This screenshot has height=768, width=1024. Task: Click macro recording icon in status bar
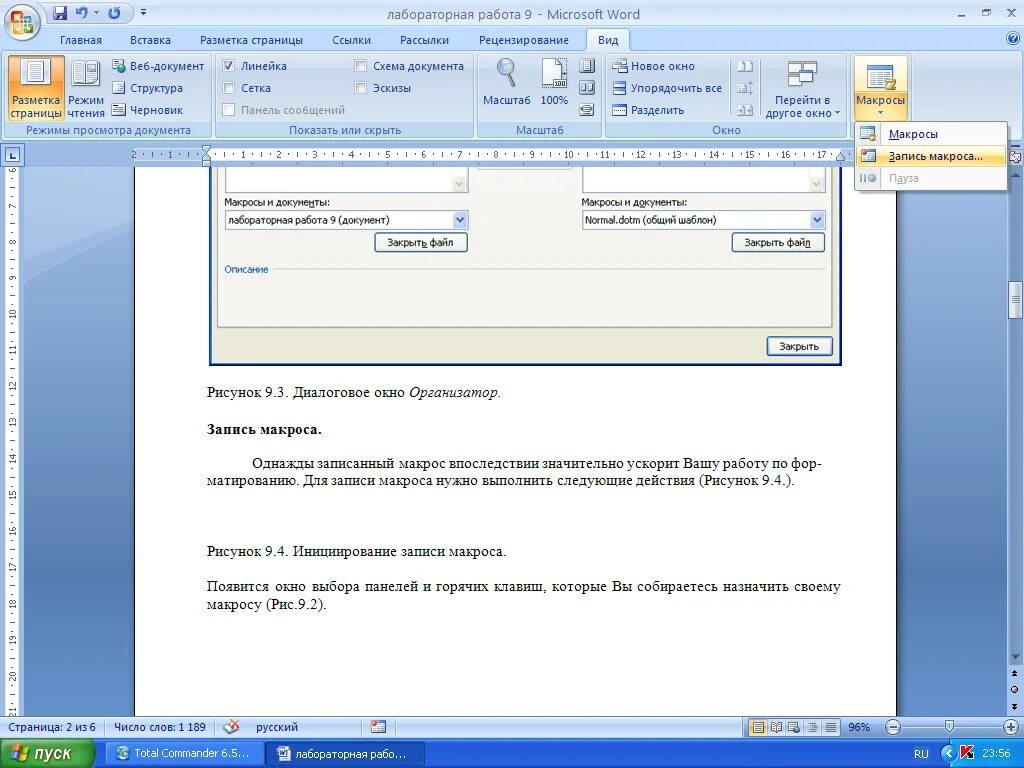tap(378, 727)
